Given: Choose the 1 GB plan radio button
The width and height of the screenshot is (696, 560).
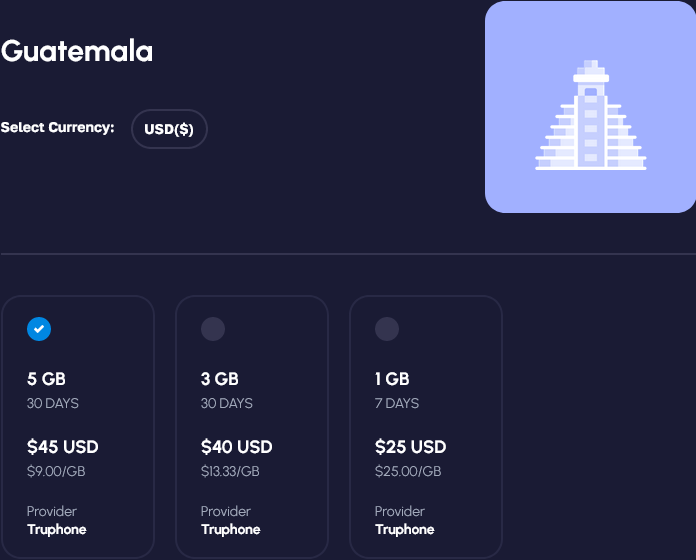Looking at the screenshot, I should coord(387,329).
